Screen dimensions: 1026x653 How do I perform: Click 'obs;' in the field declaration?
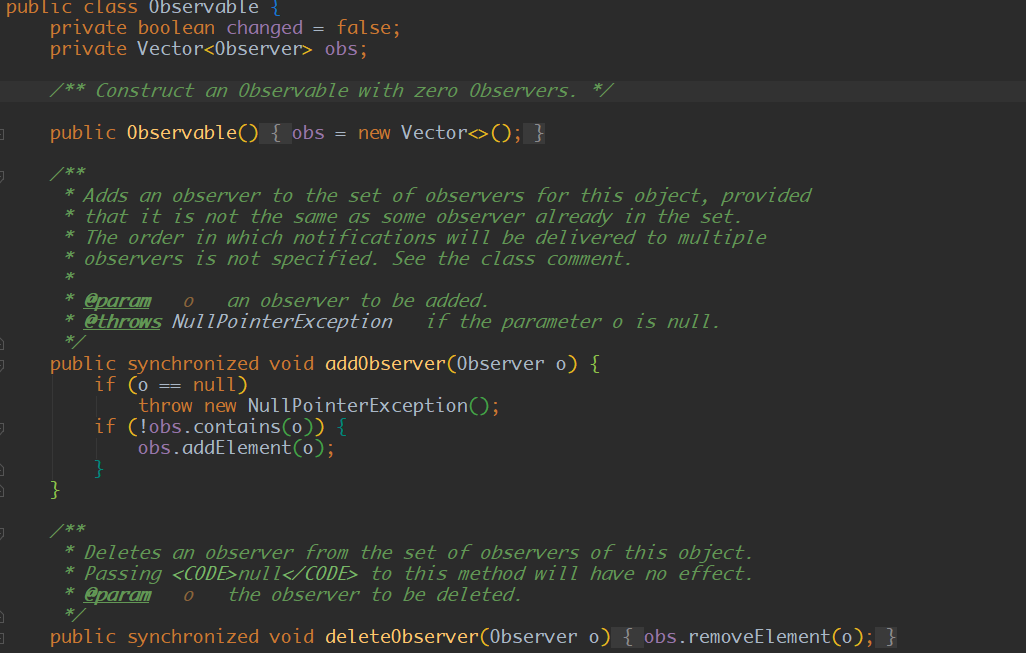[x=346, y=49]
